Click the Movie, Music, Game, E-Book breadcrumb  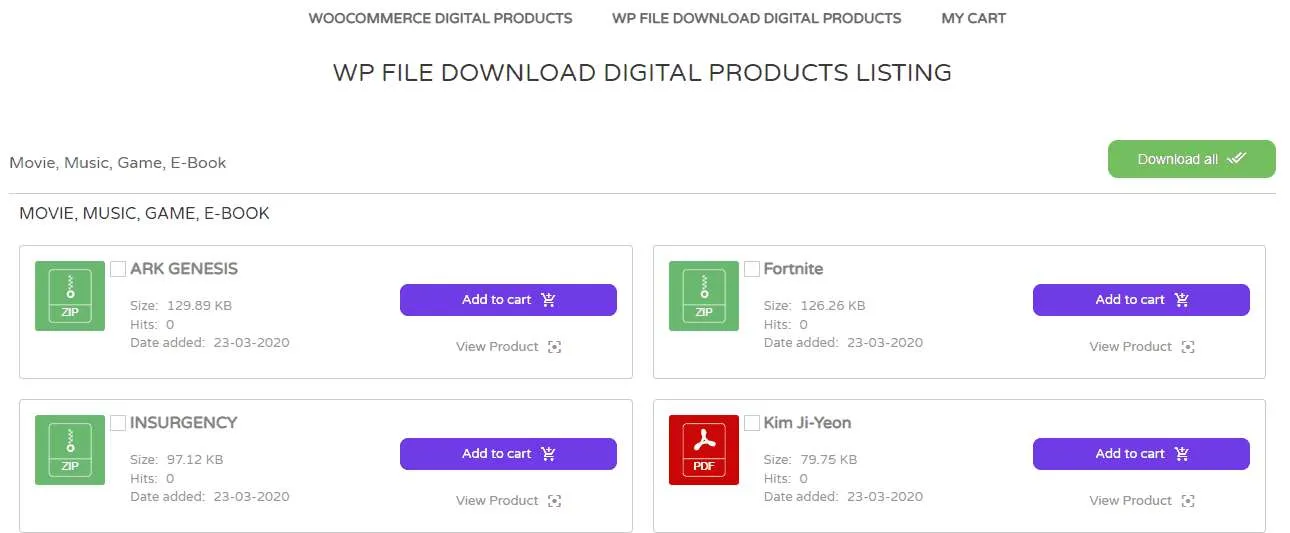click(x=118, y=163)
